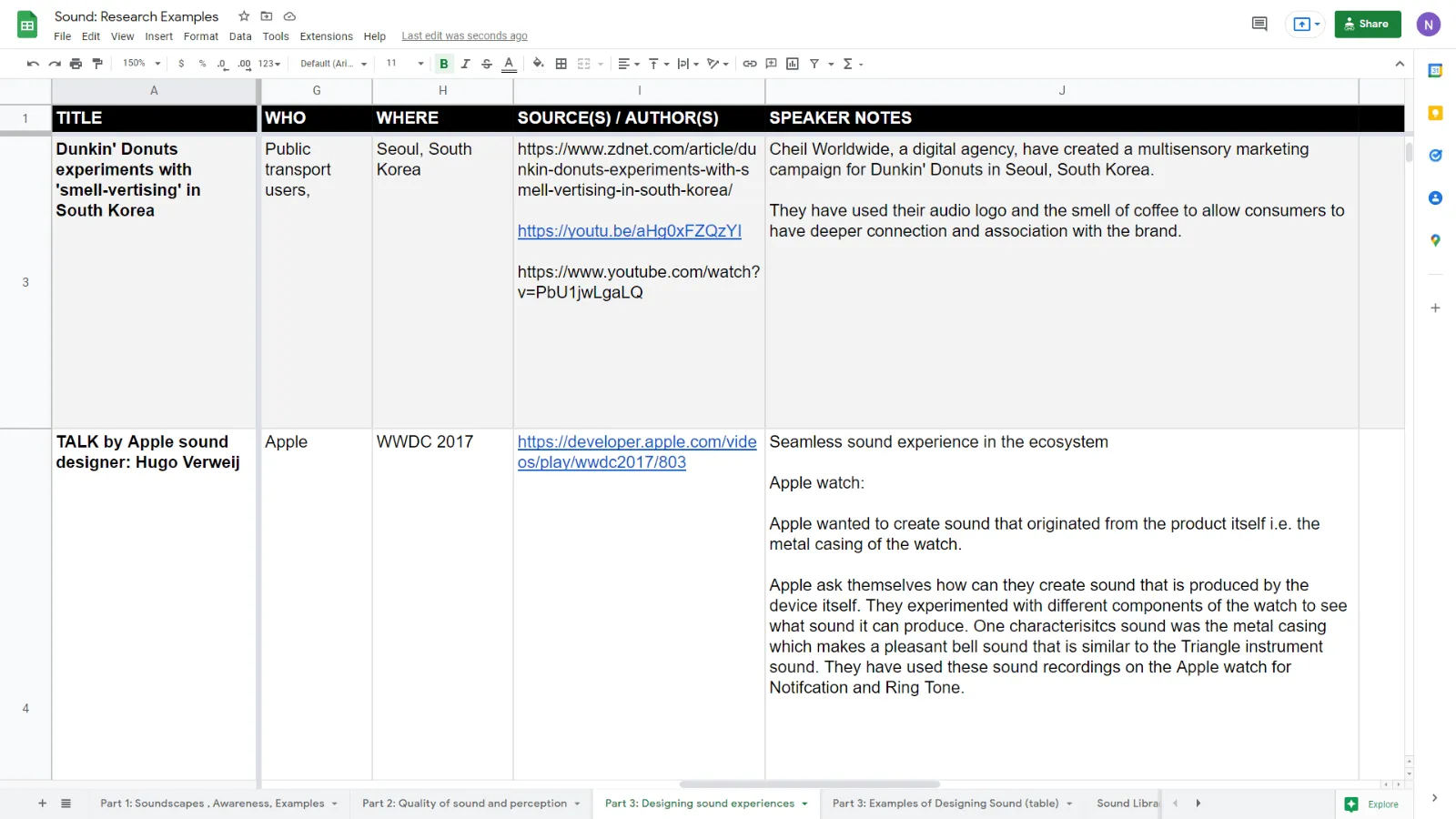This screenshot has height=819, width=1456.
Task: Increase decimal places icon
Action: [x=244, y=64]
